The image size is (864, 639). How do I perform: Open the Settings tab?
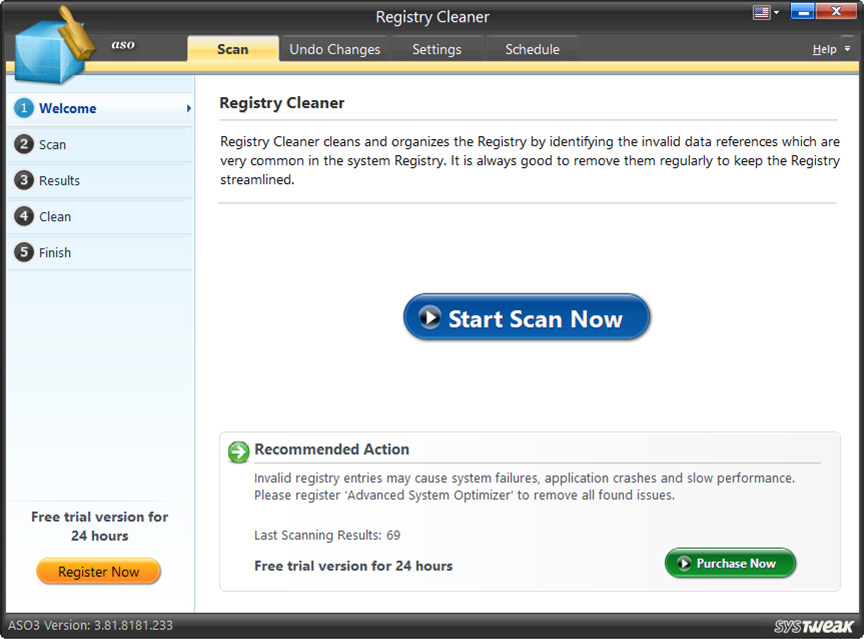436,48
